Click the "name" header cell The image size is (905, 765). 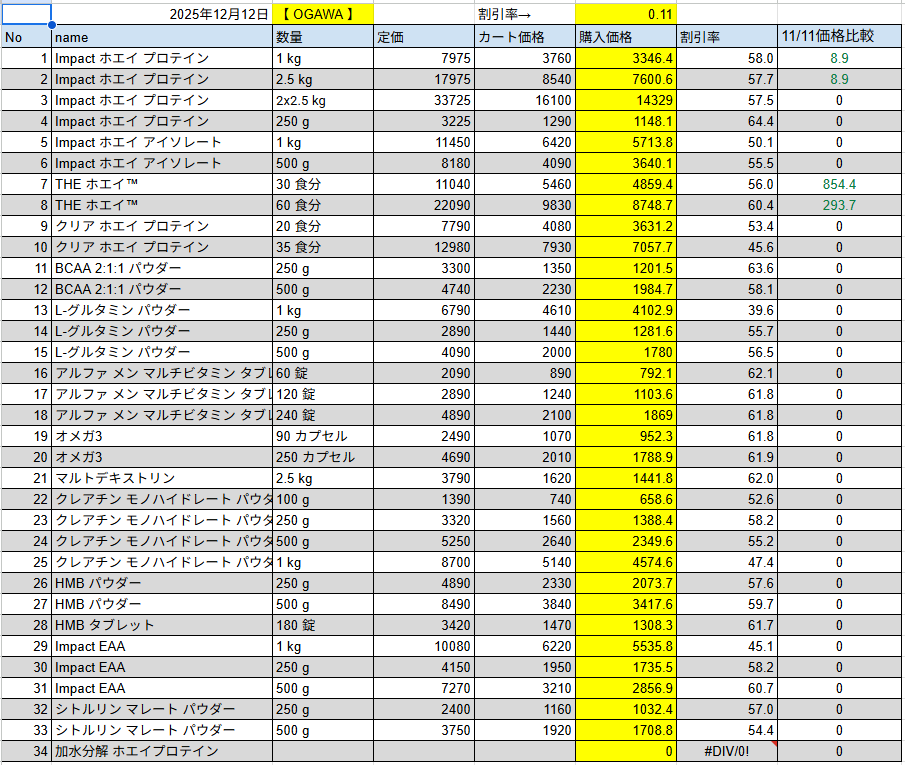coord(161,37)
